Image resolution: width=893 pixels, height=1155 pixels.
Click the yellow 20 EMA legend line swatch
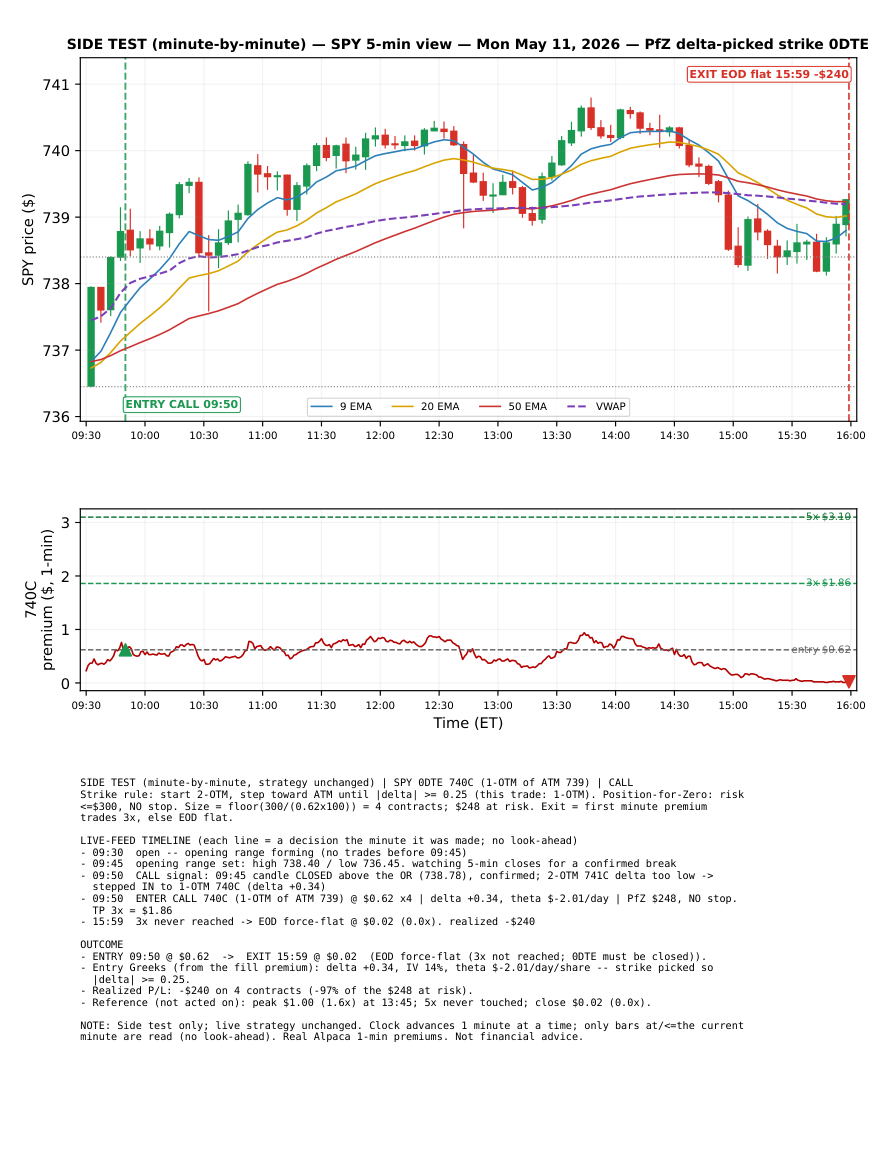click(402, 407)
